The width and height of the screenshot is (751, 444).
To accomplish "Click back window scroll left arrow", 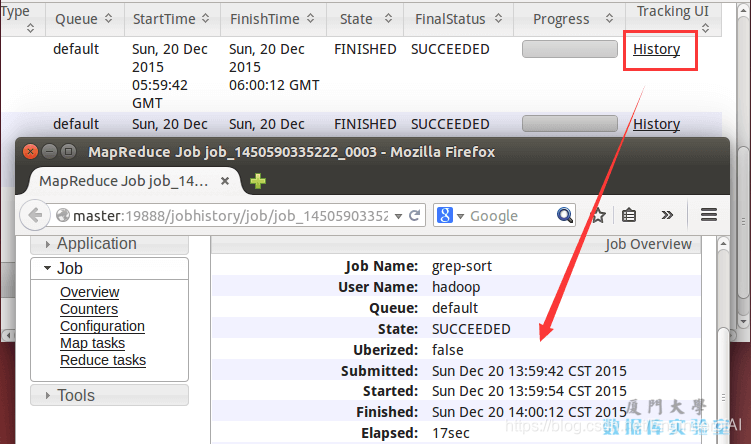I will click(x=8, y=335).
